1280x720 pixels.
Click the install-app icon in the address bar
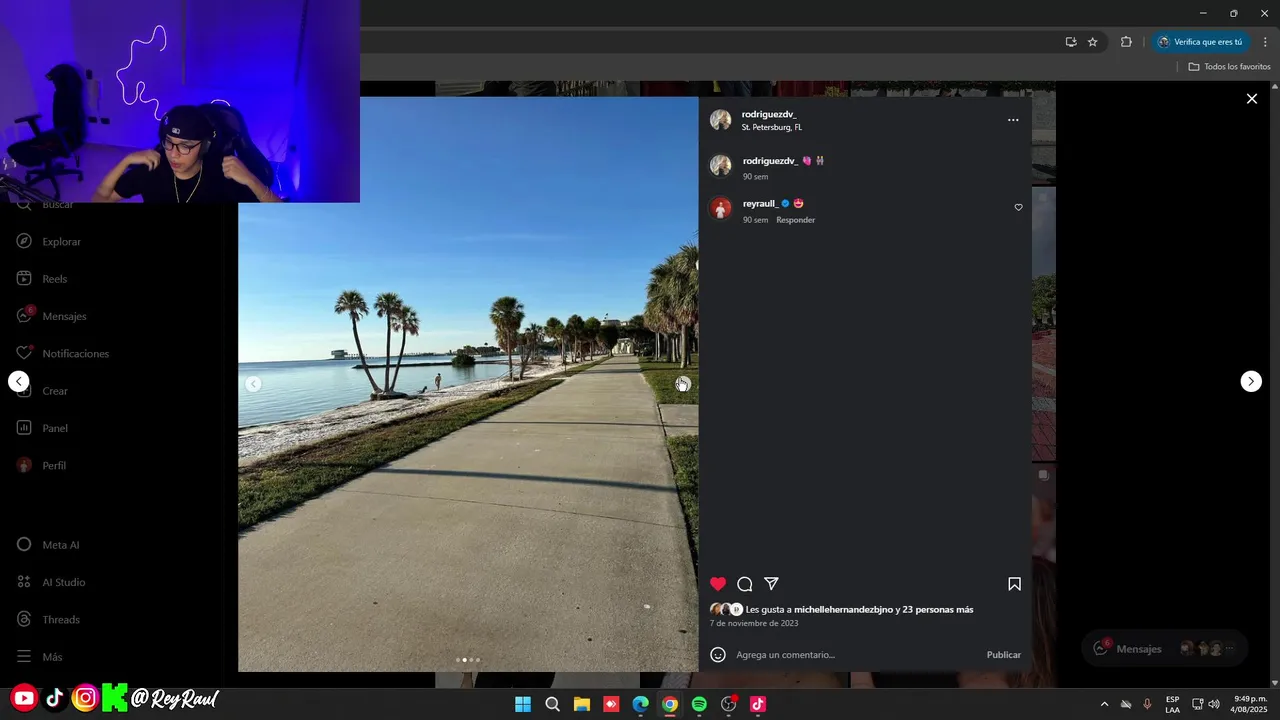(1071, 42)
